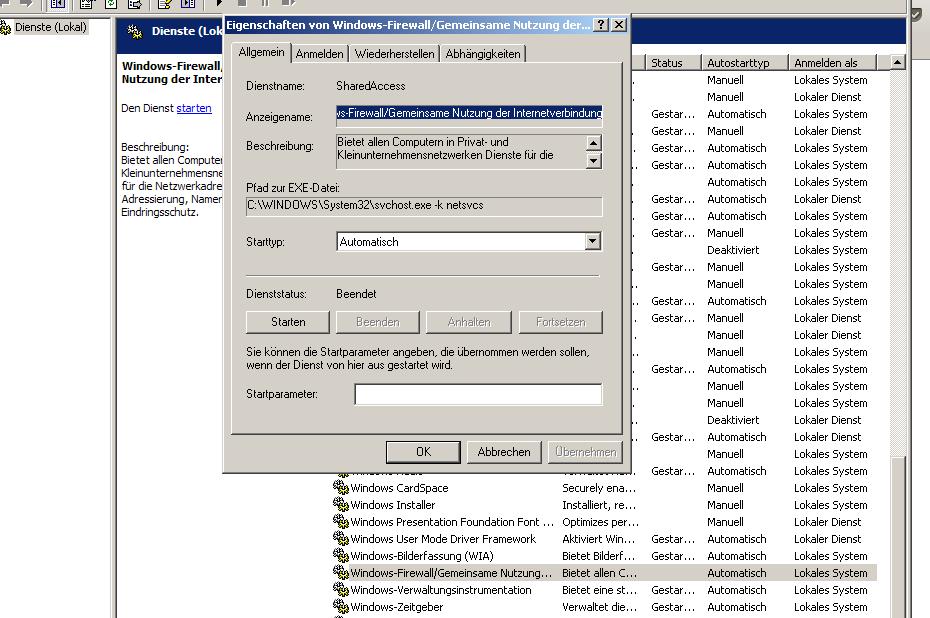
Task: Close the Eigenschaften dialog with X
Action: [x=619, y=24]
